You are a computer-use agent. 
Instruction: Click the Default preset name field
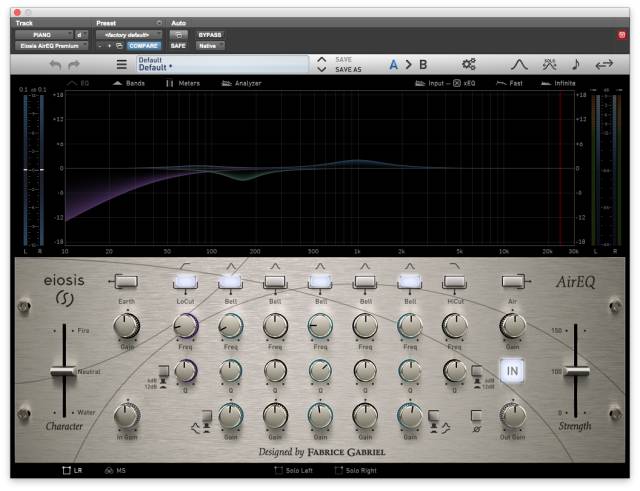click(x=222, y=64)
